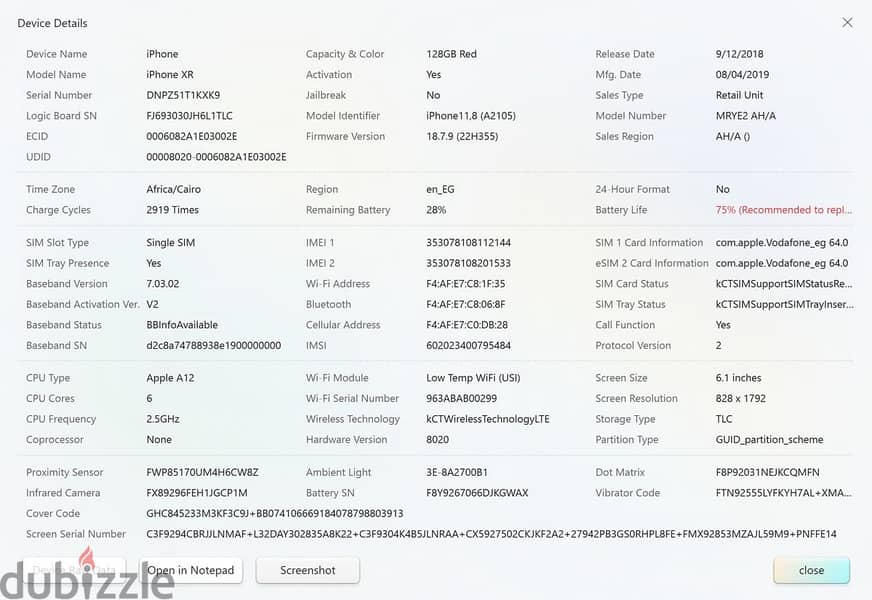872x600 pixels.
Task: Select sales type Retail Unit
Action: click(x=739, y=95)
